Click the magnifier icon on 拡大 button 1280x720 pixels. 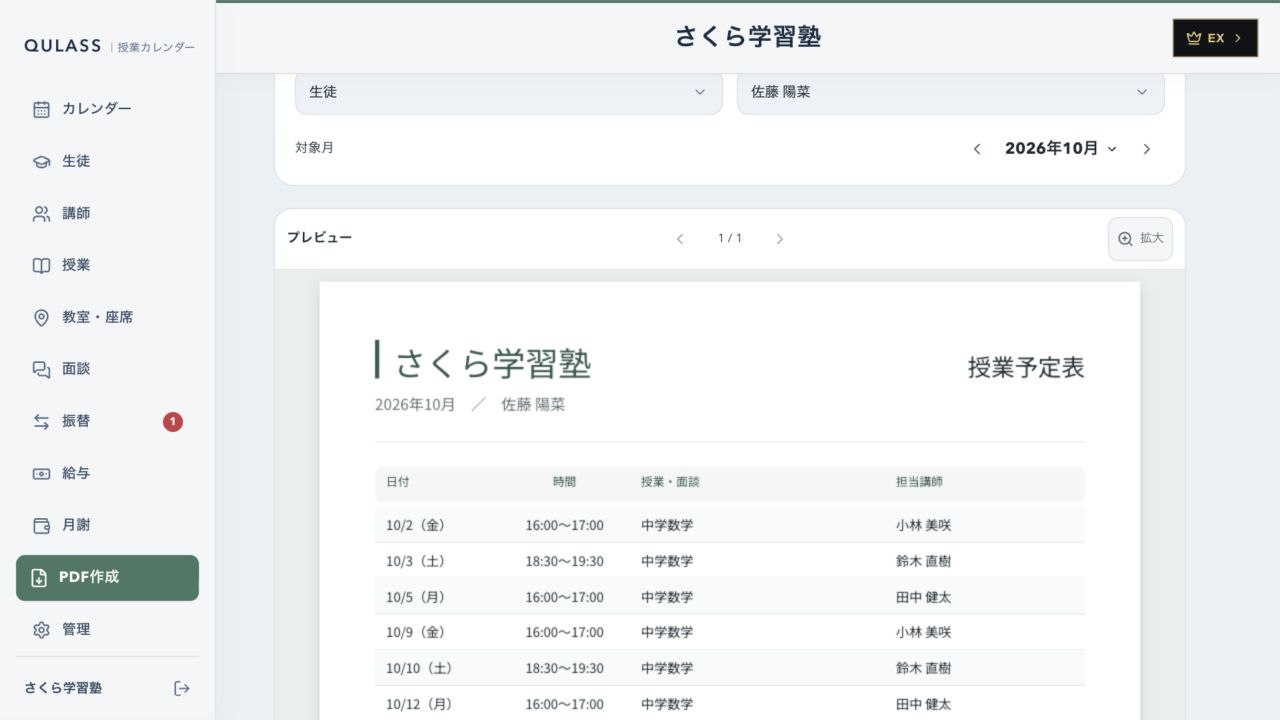1125,239
